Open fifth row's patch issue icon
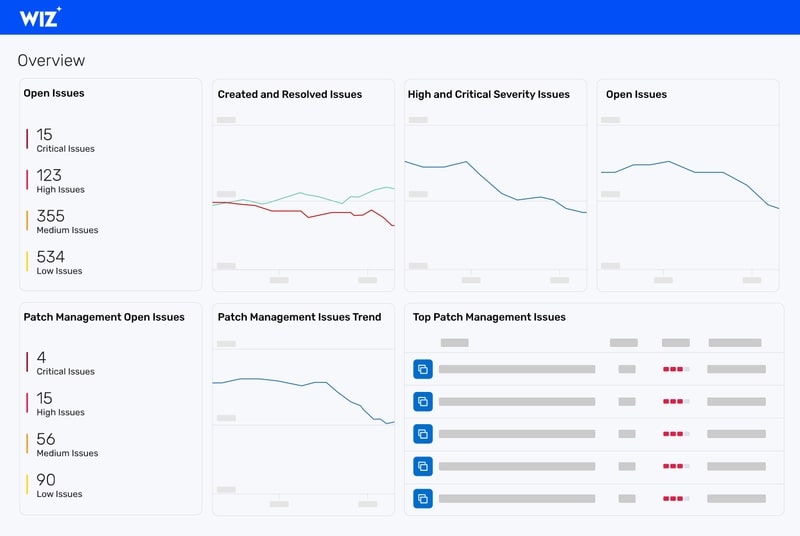 tap(423, 498)
